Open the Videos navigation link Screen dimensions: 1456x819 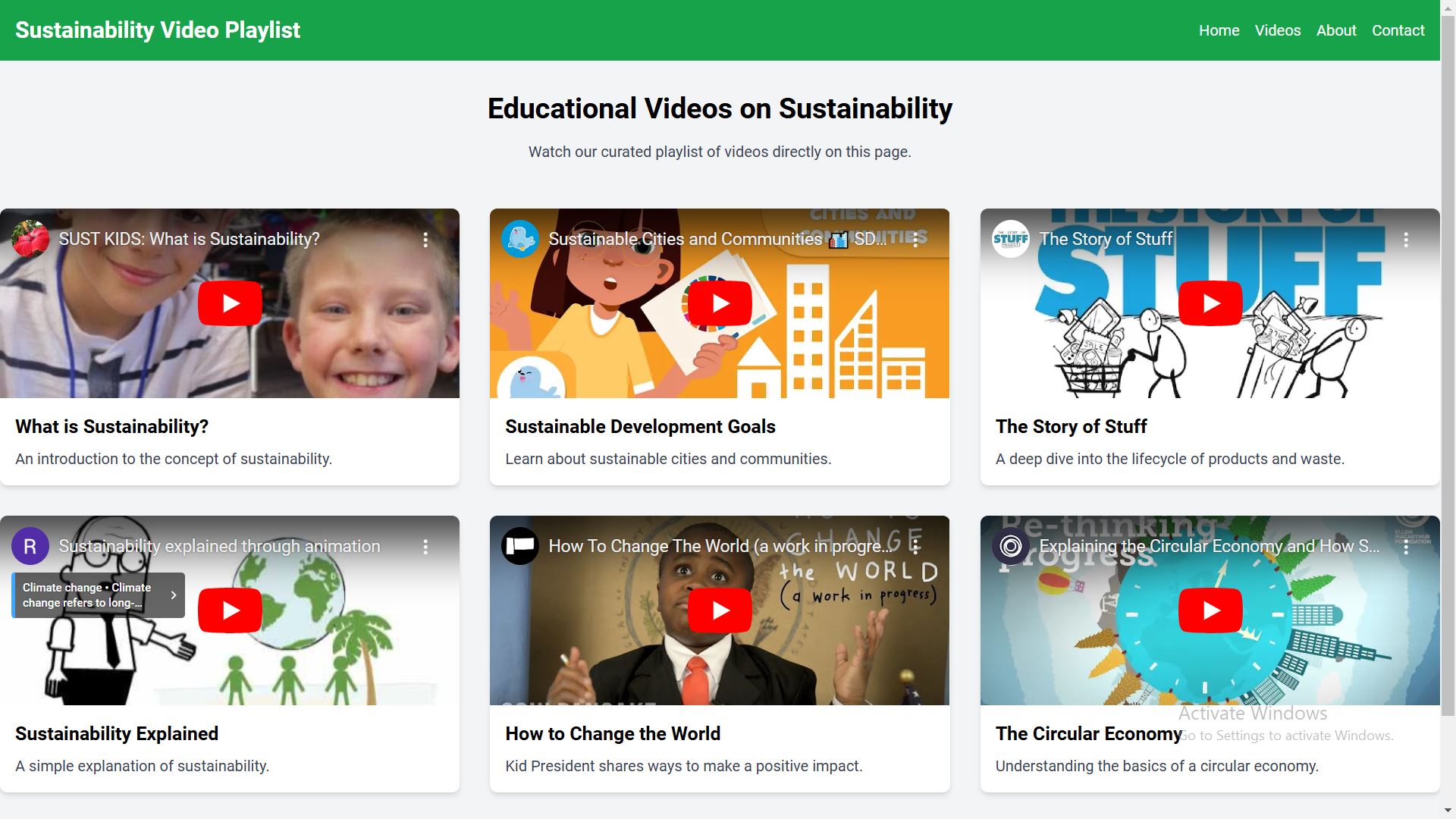(1277, 30)
